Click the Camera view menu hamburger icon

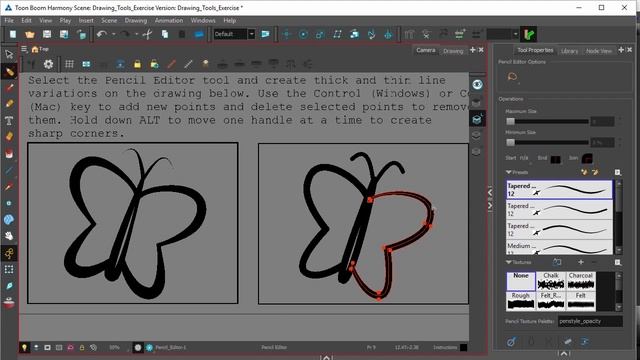(x=24, y=49)
